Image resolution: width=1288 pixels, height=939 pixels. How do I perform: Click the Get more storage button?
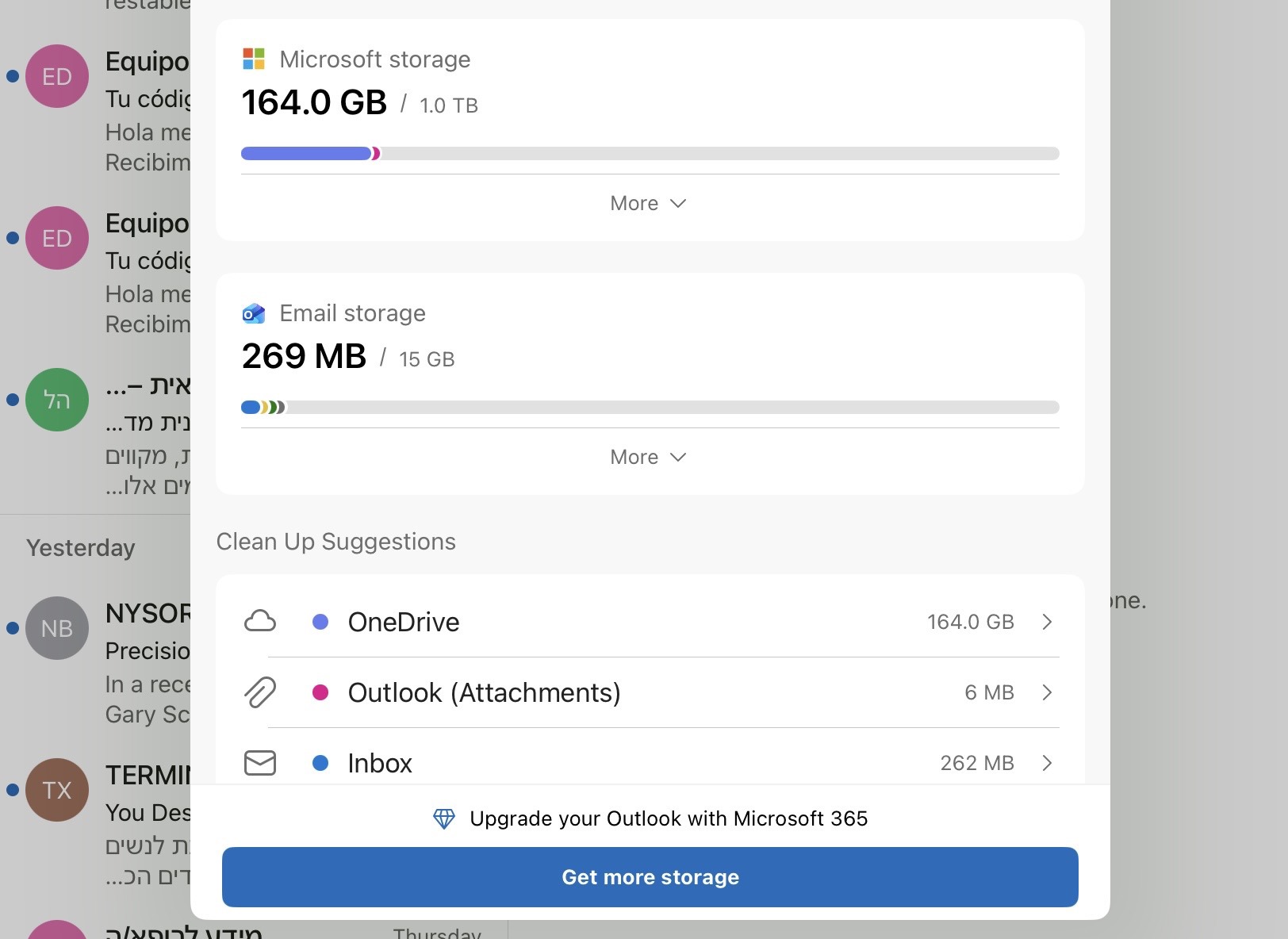650,877
